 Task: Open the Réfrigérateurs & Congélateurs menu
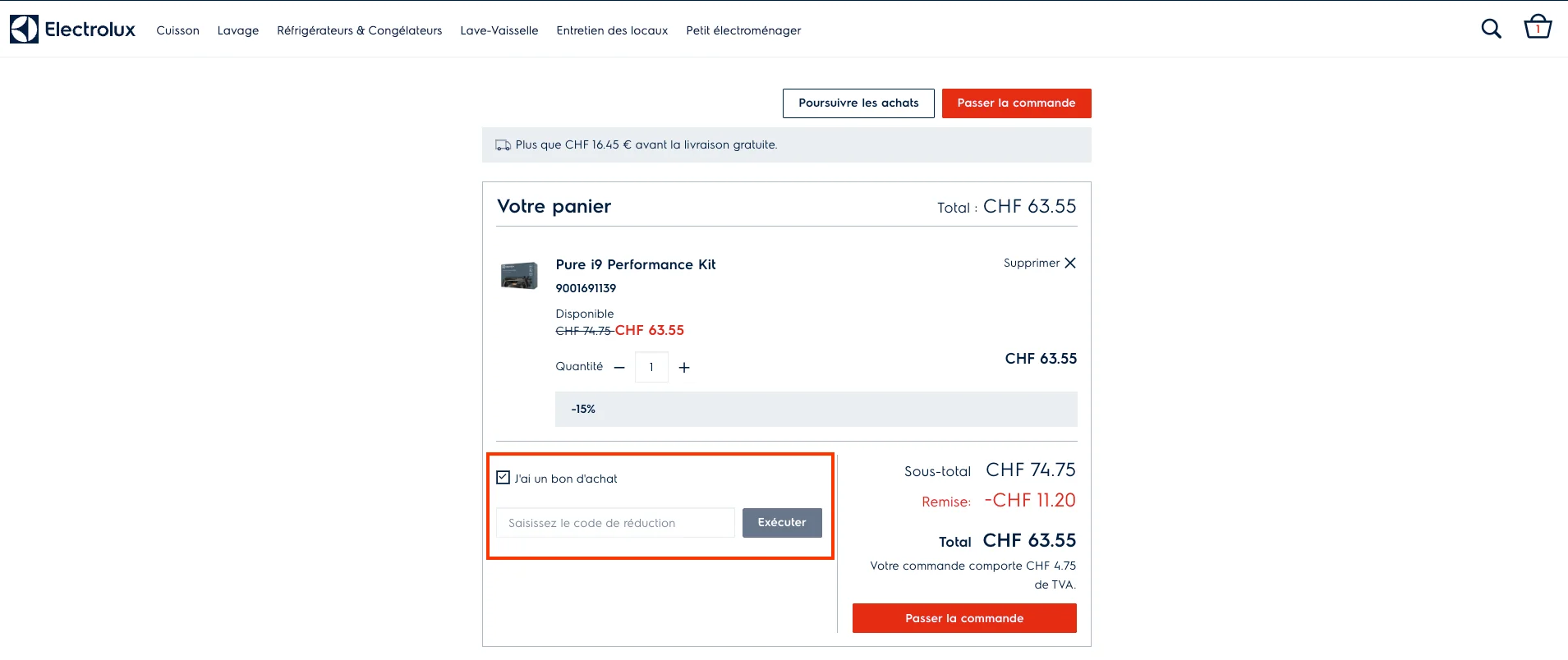pos(358,30)
